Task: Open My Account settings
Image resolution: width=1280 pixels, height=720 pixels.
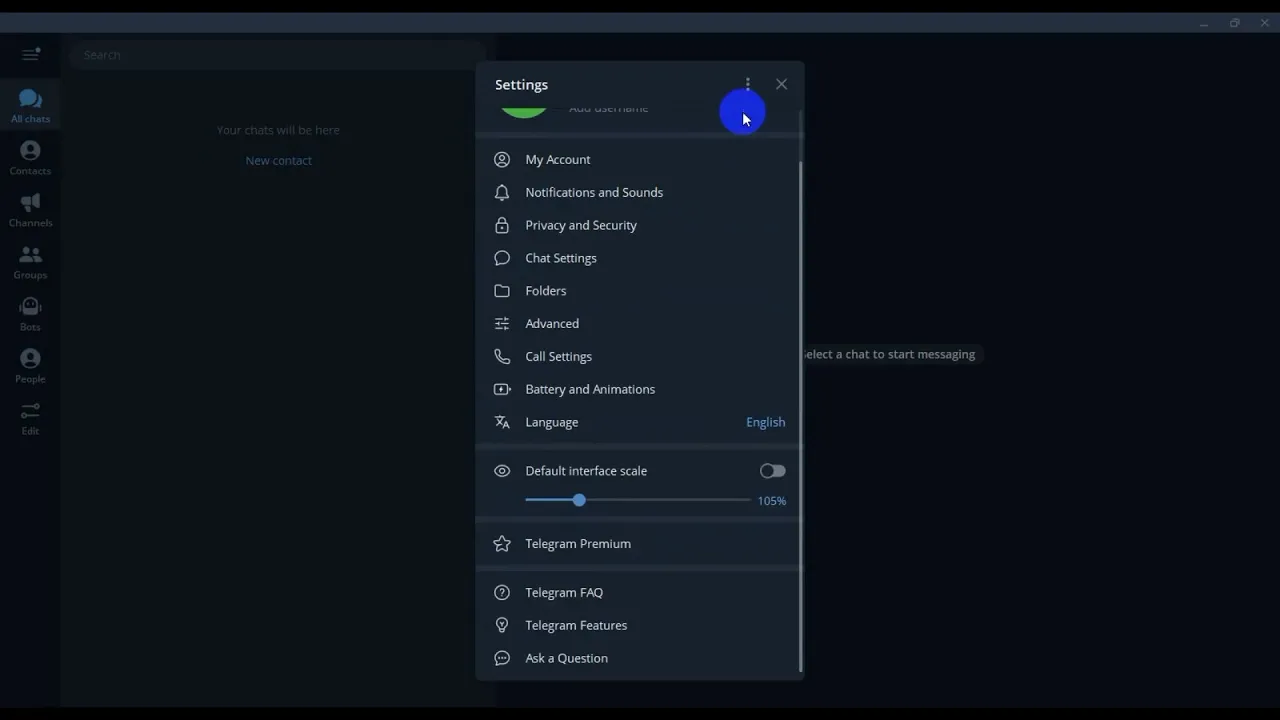Action: pos(638,159)
